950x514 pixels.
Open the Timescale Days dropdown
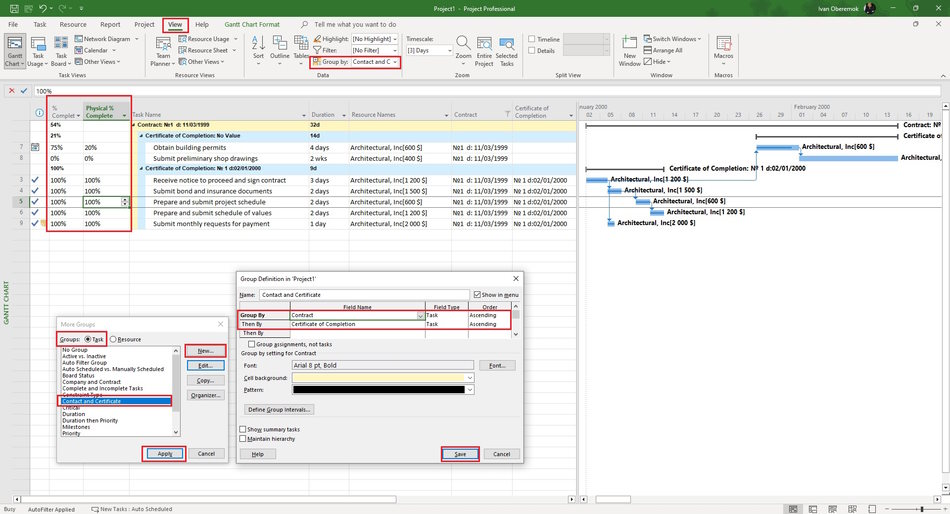[x=449, y=50]
